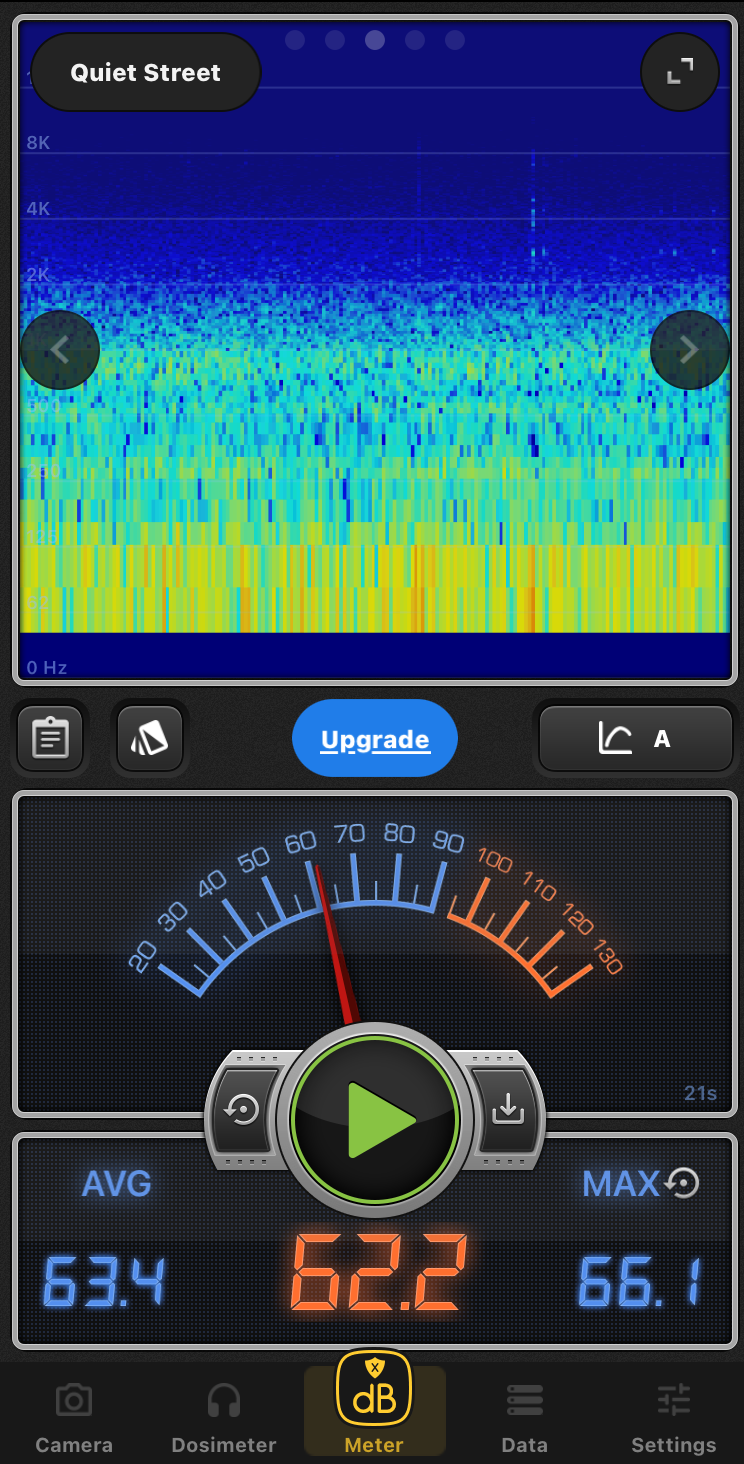This screenshot has width=744, height=1464.
Task: Click the Upgrade link
Action: tap(375, 740)
